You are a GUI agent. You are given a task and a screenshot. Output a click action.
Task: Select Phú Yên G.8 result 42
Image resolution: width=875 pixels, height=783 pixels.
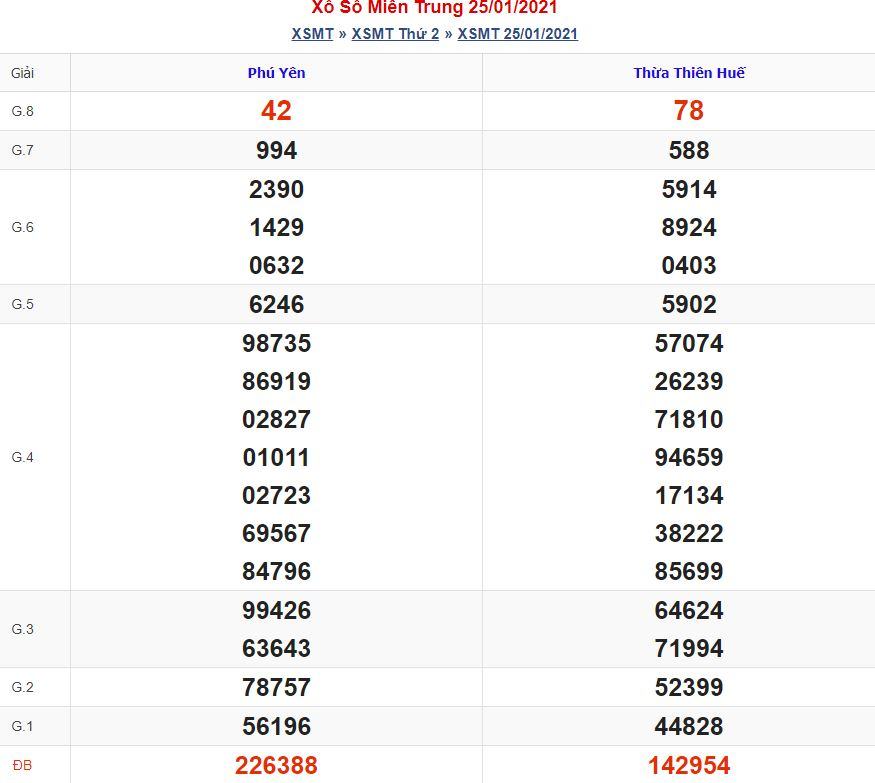click(x=276, y=111)
